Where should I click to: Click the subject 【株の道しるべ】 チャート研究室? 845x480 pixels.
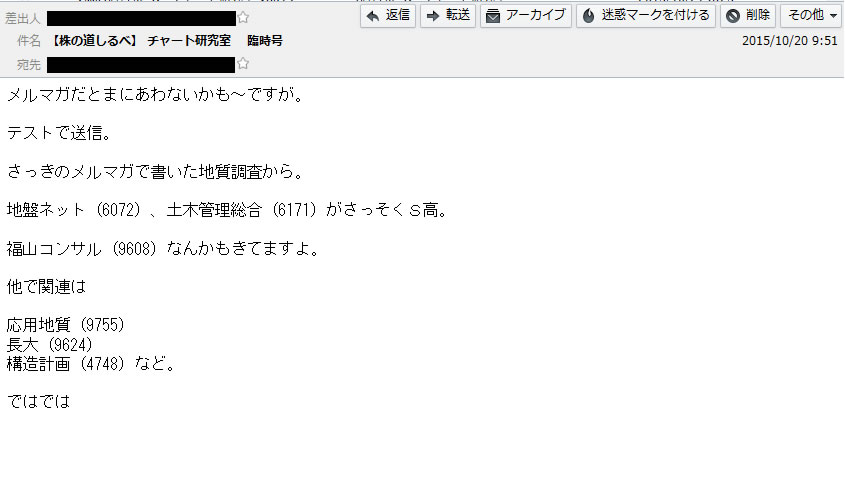pyautogui.click(x=141, y=41)
